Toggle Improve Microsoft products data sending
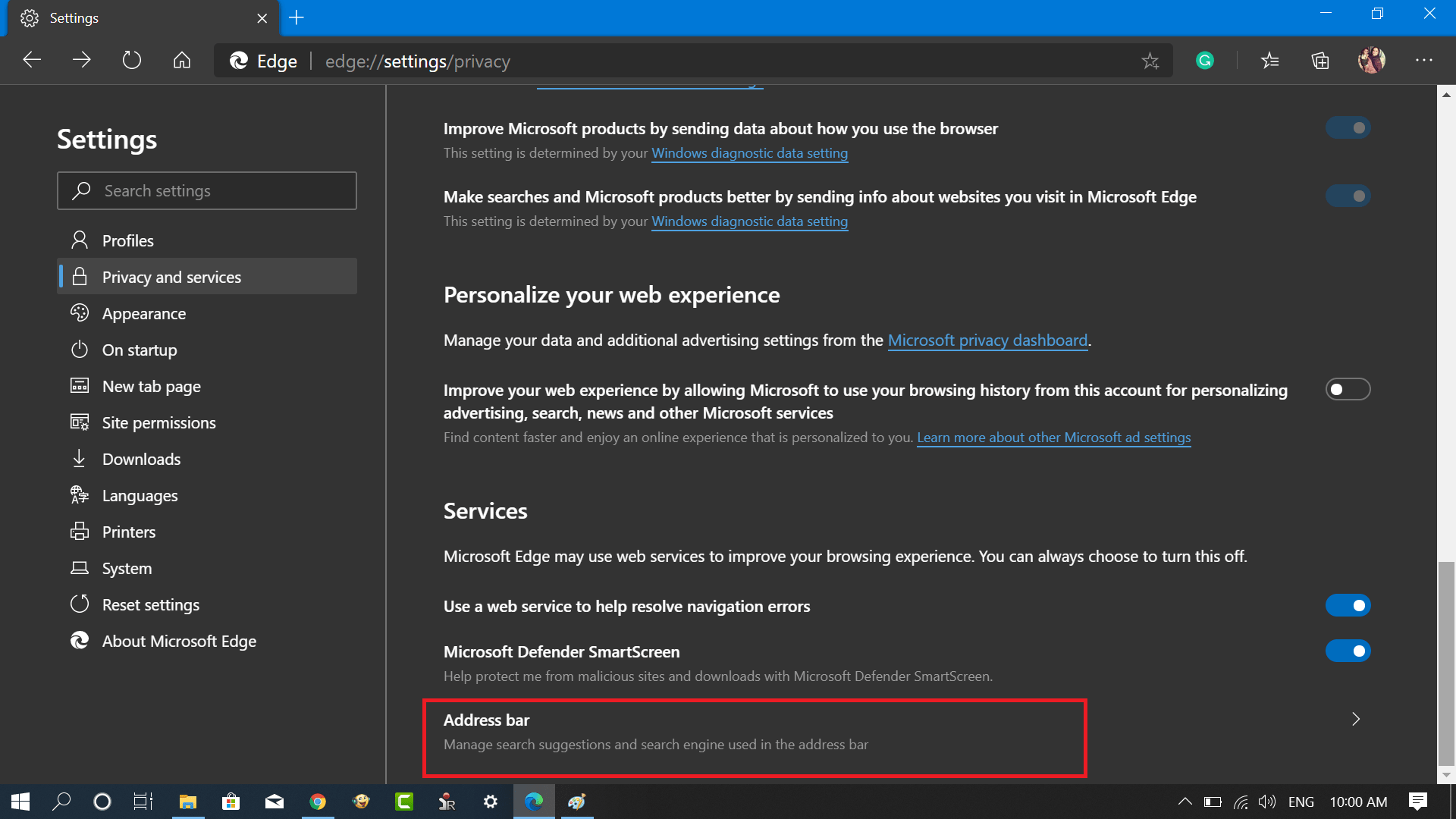This screenshot has height=819, width=1456. [1348, 127]
